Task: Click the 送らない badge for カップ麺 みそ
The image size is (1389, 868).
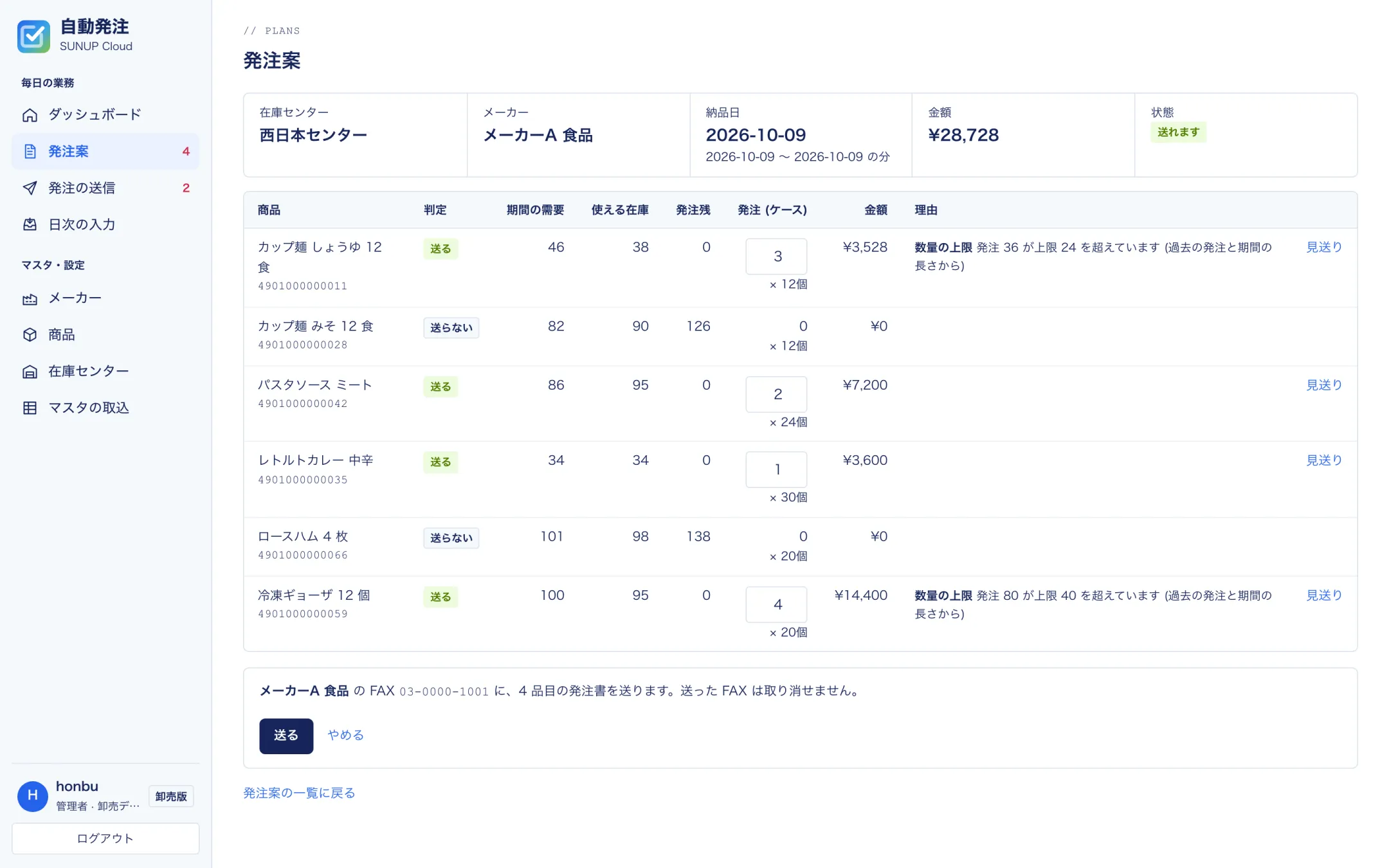Action: point(451,327)
